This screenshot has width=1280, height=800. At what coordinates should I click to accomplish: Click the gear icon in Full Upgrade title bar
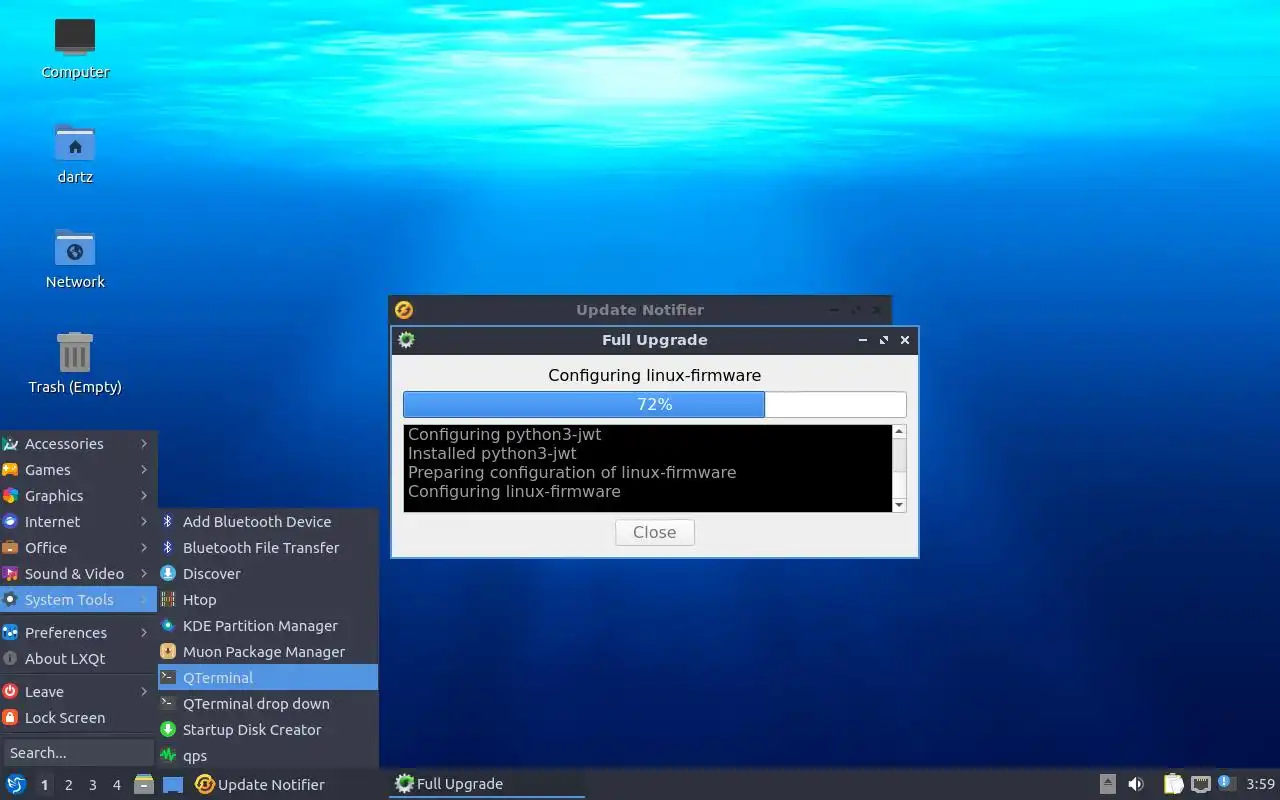point(406,340)
